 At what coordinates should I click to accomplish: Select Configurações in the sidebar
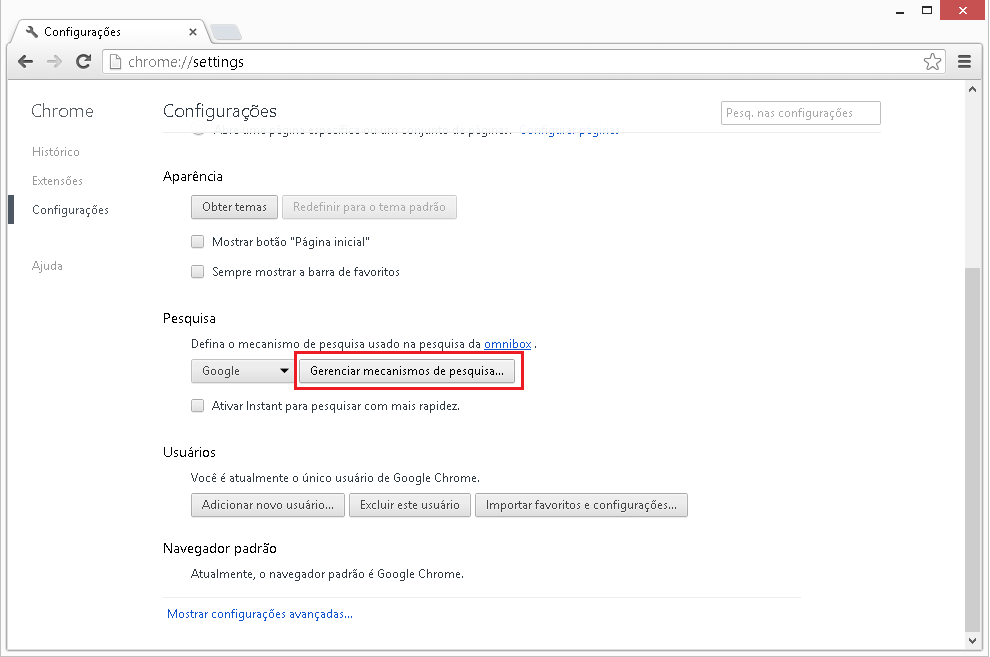tap(70, 210)
